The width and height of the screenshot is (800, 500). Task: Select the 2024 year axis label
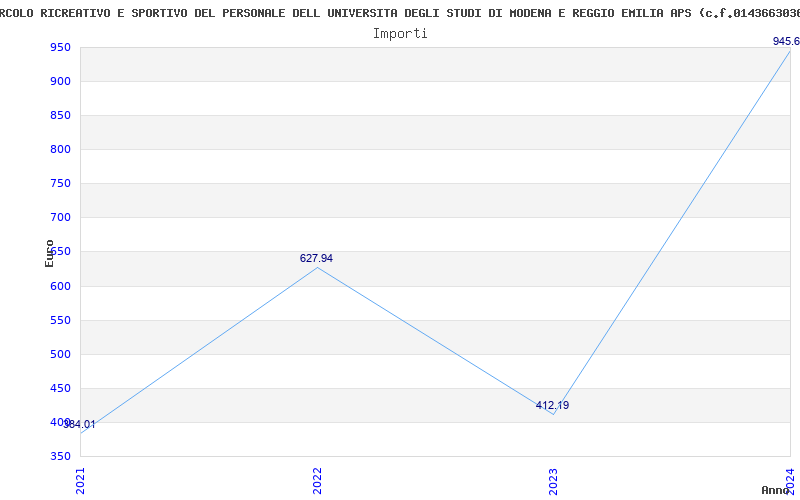click(x=791, y=481)
